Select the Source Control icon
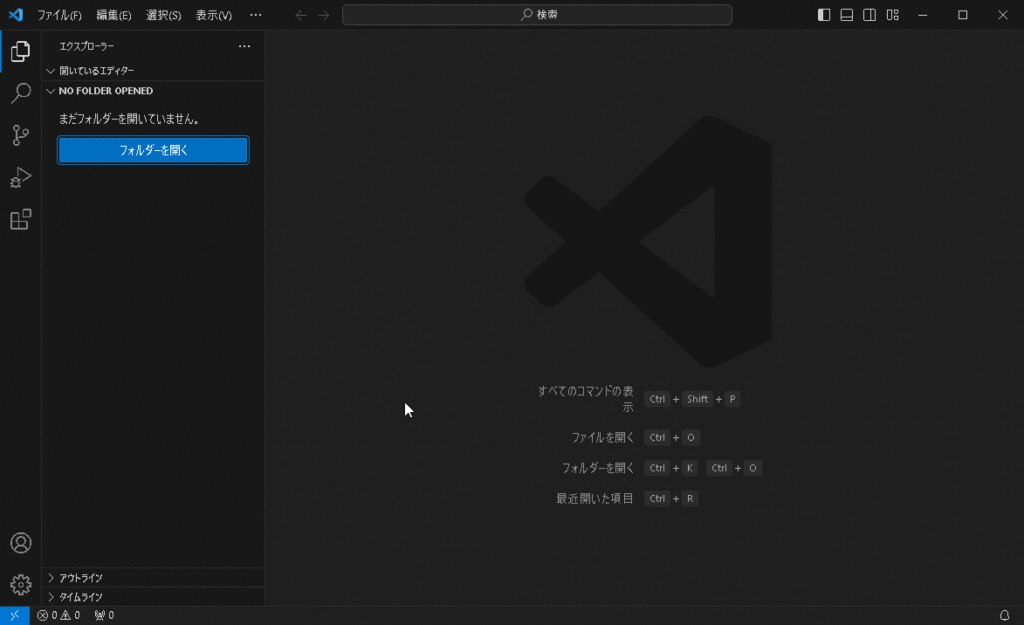The image size is (1024, 625). click(19, 136)
